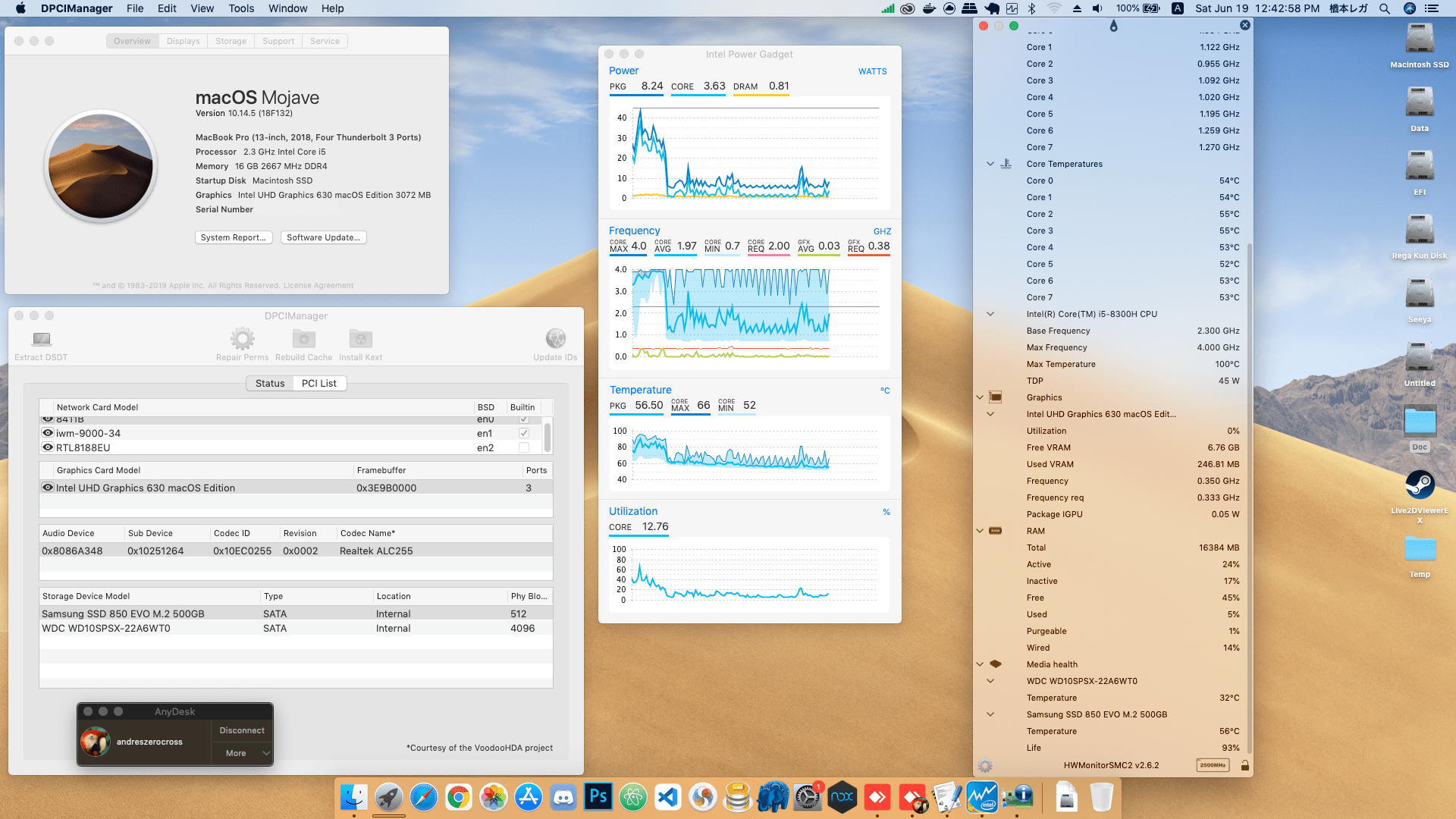Open Intel Power Gadget in the Dock
This screenshot has height=819, width=1456.
(982, 798)
